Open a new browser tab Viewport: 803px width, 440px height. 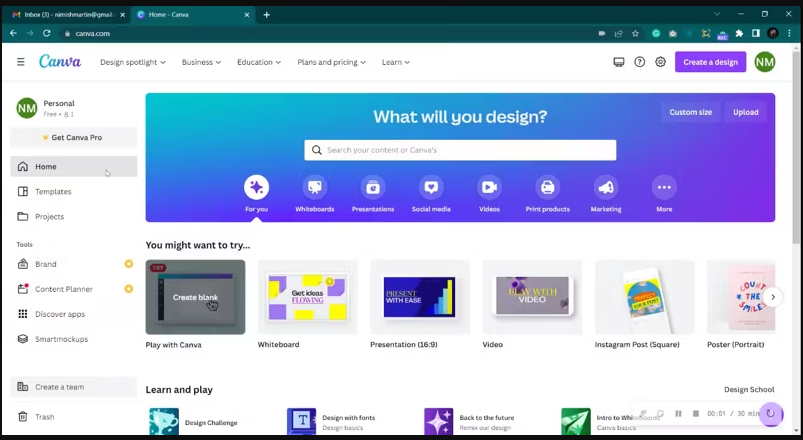266,15
